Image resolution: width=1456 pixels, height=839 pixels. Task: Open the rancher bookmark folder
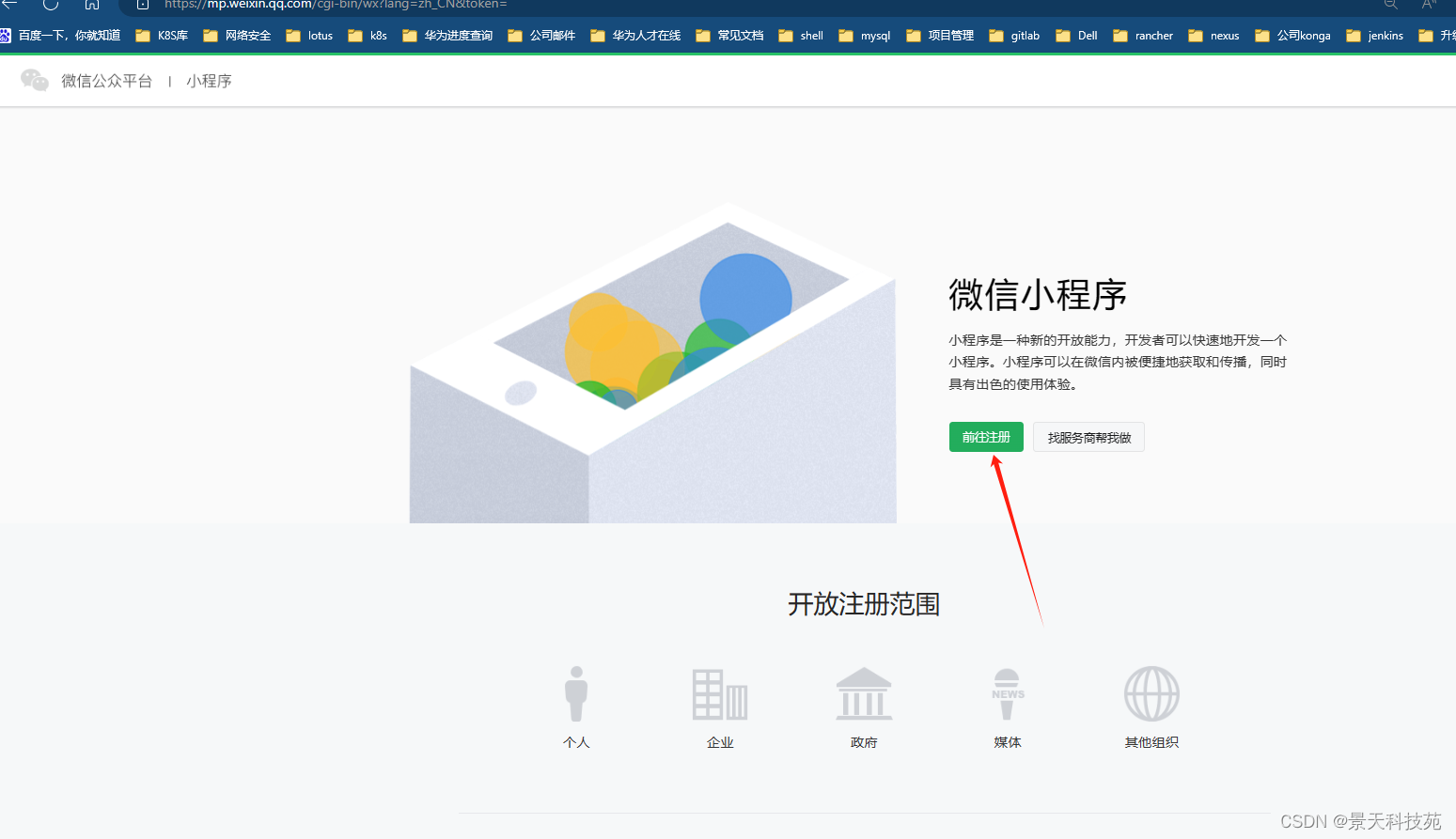coord(1143,36)
